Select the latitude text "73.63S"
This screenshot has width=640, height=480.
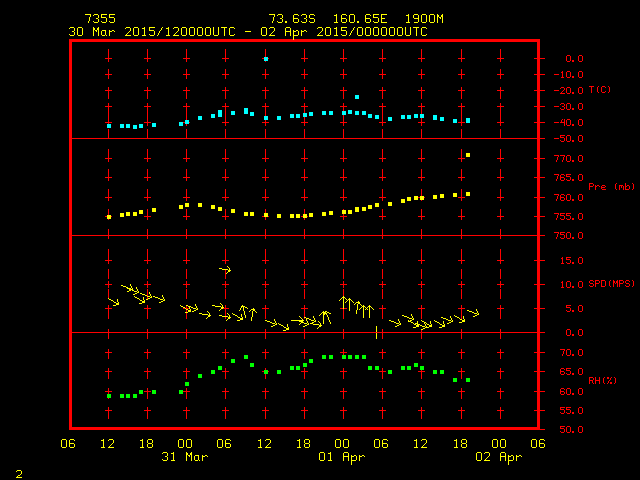point(292,19)
